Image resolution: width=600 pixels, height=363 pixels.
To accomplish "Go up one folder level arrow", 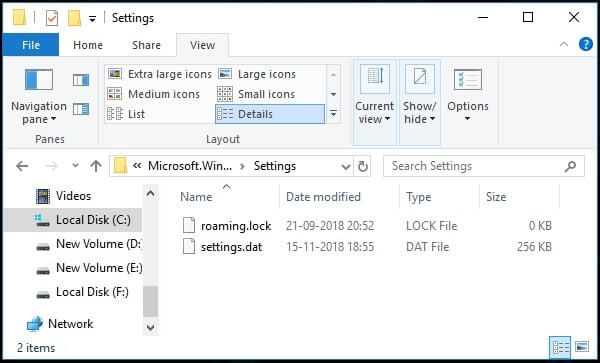I will tap(96, 166).
